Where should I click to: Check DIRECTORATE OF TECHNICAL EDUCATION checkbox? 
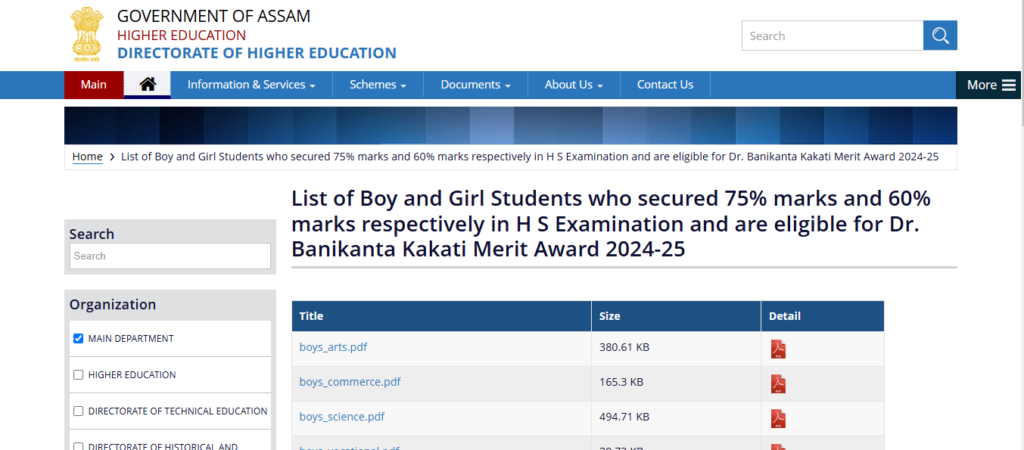[78, 411]
